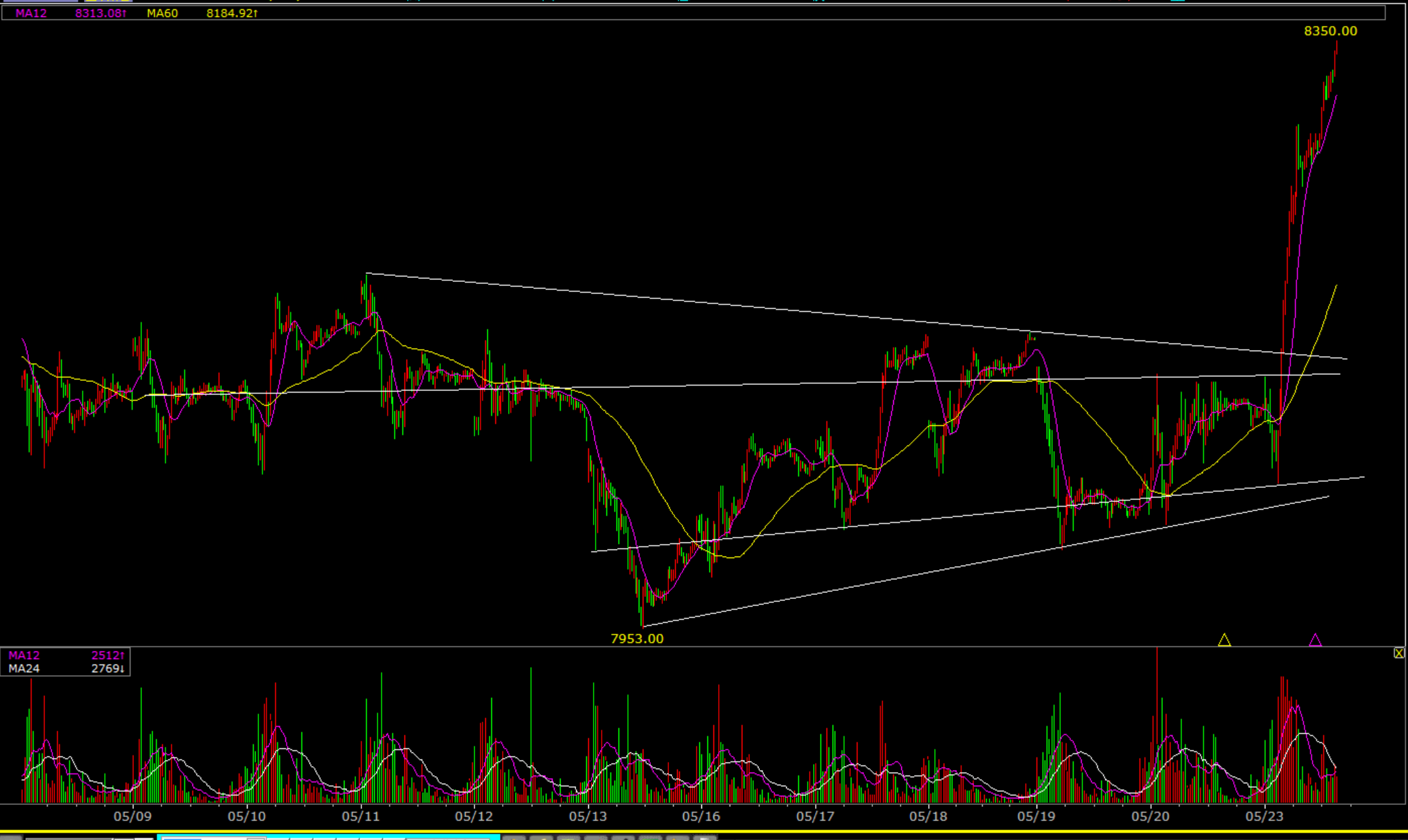Click the 8350.00 high price label
The height and width of the screenshot is (840, 1408).
(x=1330, y=31)
